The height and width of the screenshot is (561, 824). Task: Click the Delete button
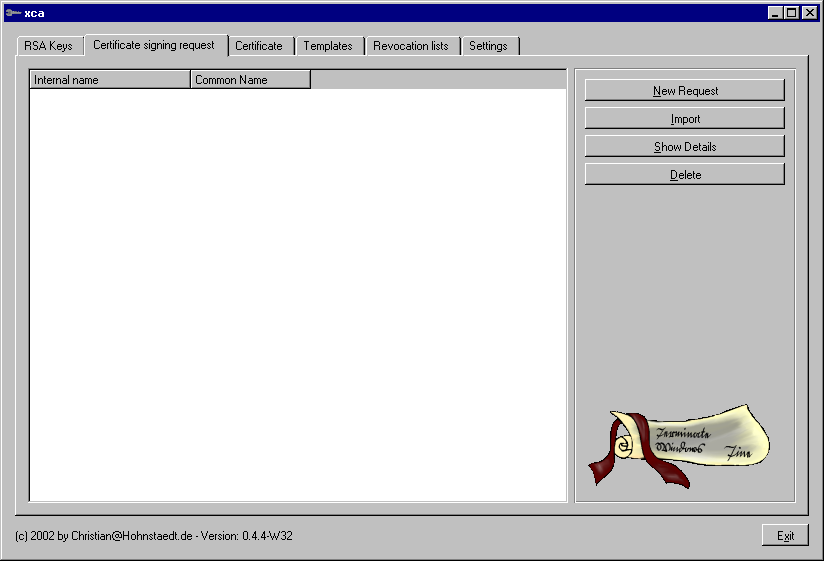click(x=685, y=175)
